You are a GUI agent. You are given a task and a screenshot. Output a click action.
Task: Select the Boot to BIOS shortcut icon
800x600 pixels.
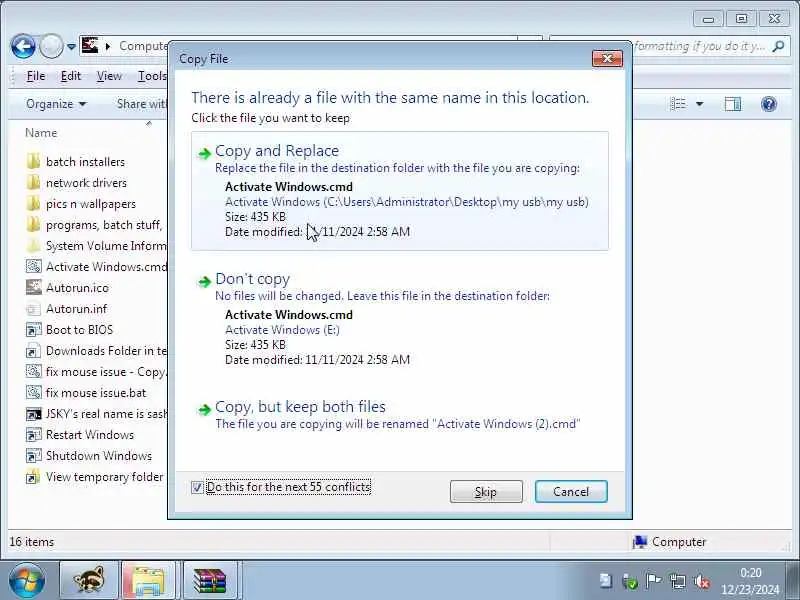(x=33, y=330)
